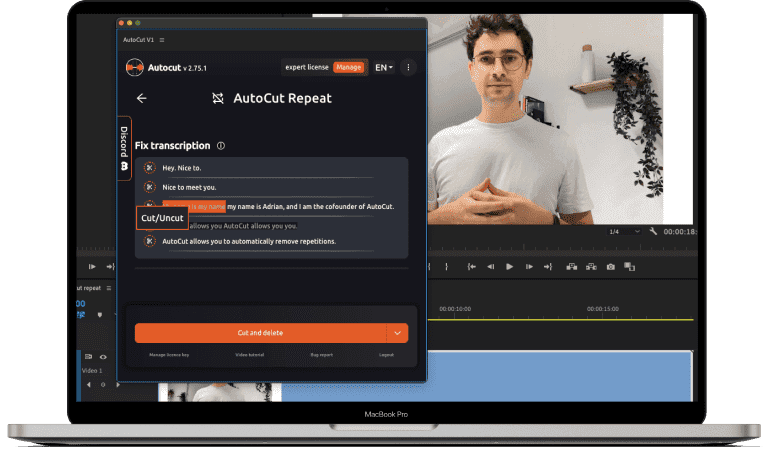Click the Cut and delete button
768x449 pixels.
tap(260, 333)
